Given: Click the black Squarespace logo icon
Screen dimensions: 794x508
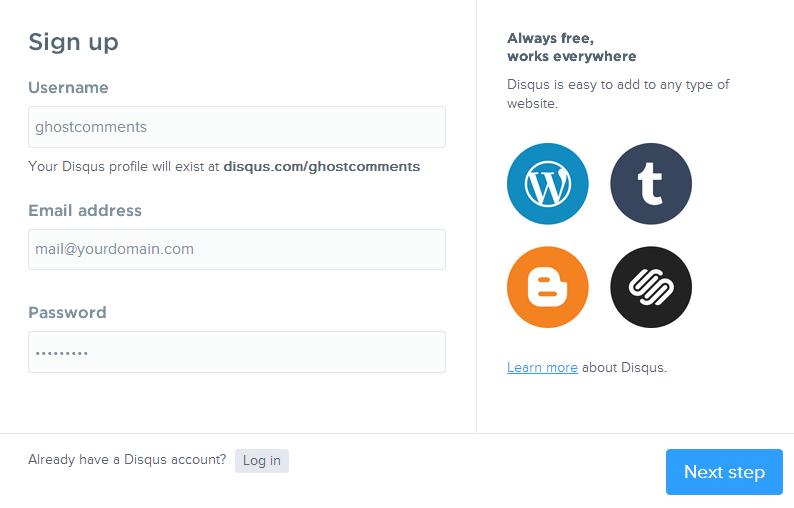Looking at the screenshot, I should (651, 287).
